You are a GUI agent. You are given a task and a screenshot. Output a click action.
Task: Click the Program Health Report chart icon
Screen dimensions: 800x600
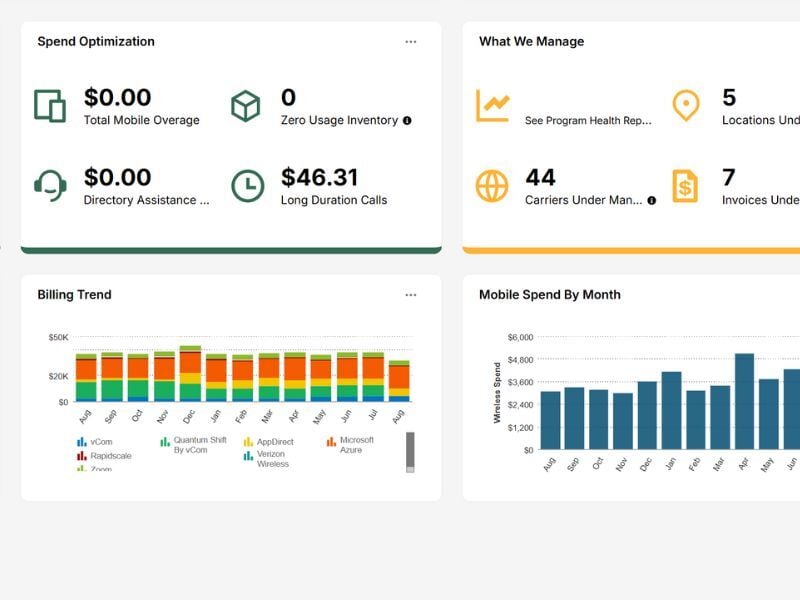492,105
